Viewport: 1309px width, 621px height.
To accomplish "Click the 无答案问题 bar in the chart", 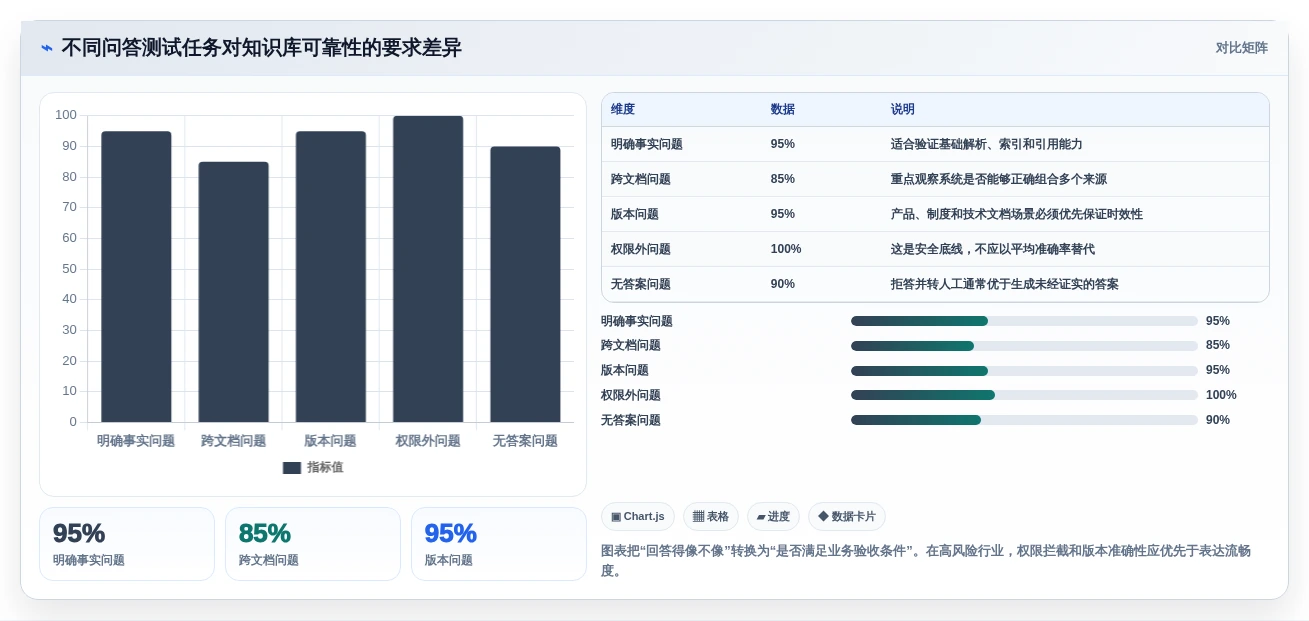I will click(525, 285).
